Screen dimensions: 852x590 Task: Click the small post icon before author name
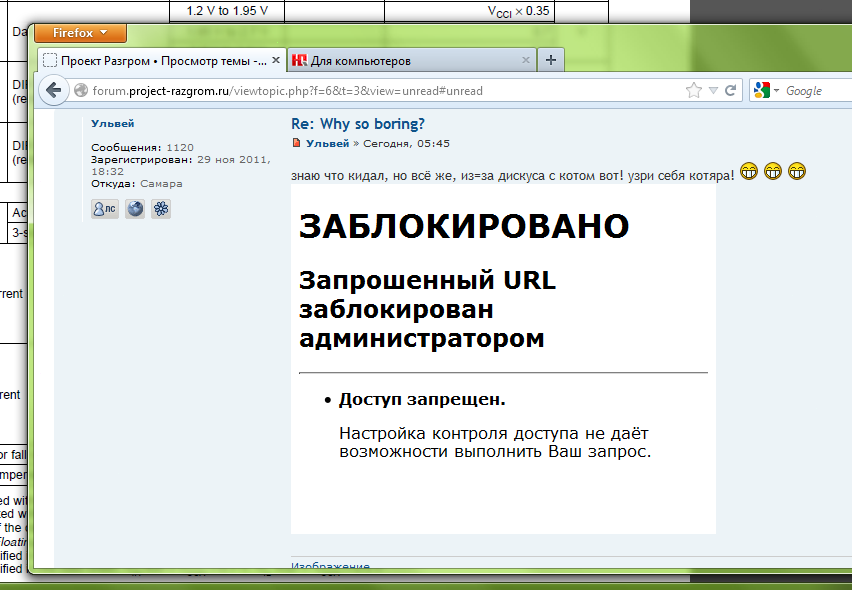(296, 144)
